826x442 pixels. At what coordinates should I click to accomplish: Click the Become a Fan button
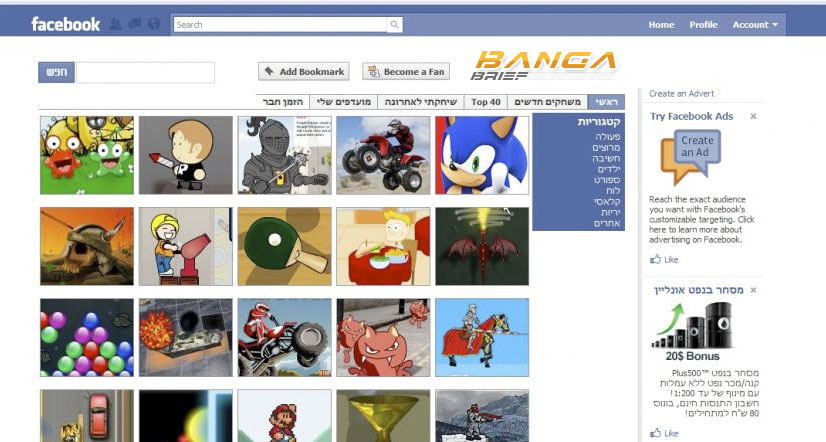pos(406,72)
